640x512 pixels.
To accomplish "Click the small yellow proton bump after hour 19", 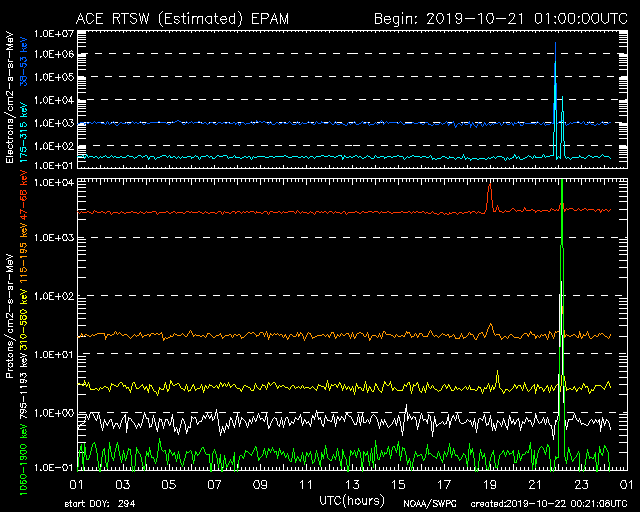I will pos(498,376).
